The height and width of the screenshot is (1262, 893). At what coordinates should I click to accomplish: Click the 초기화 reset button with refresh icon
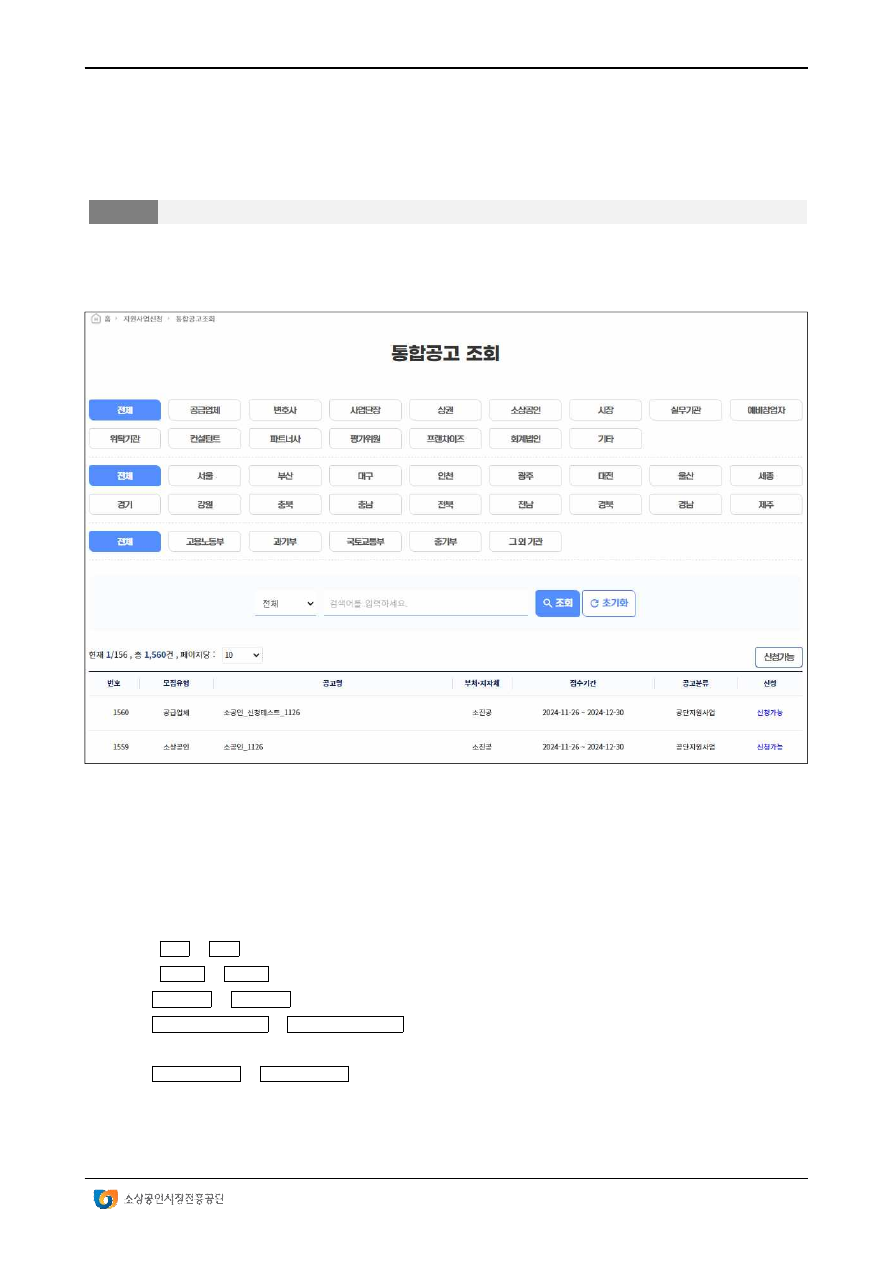point(609,603)
